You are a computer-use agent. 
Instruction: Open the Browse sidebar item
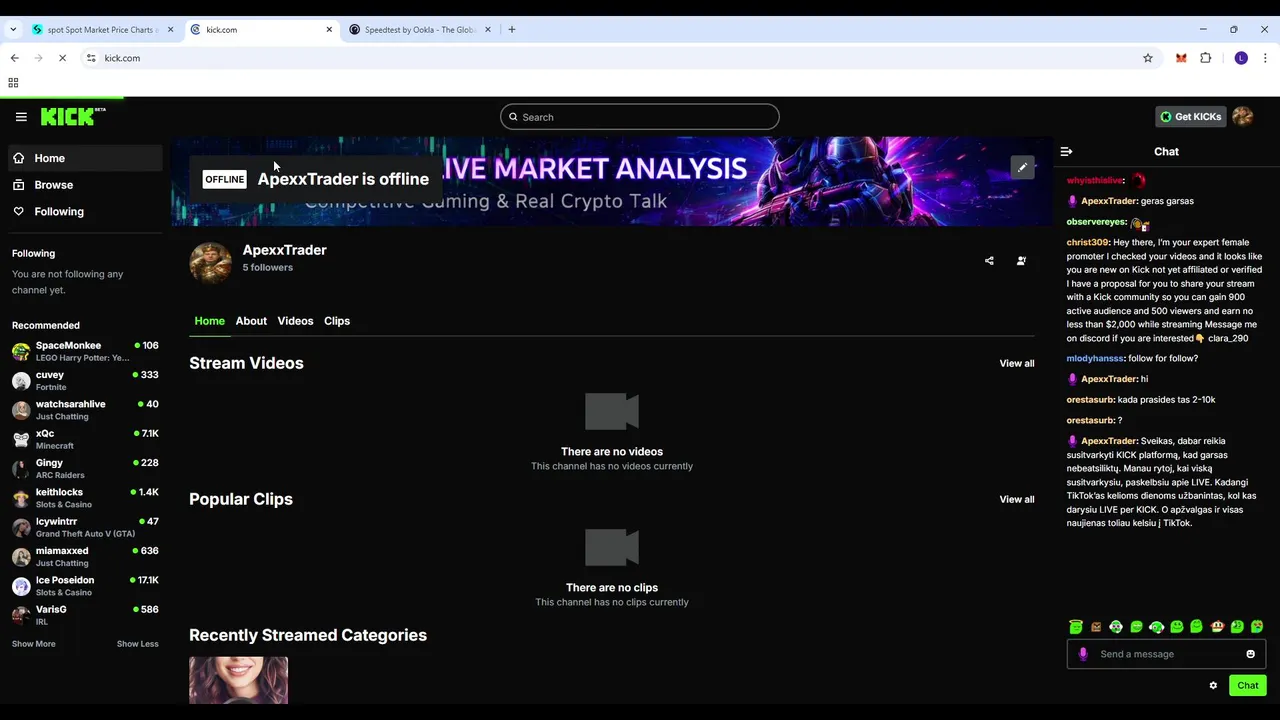(84, 185)
